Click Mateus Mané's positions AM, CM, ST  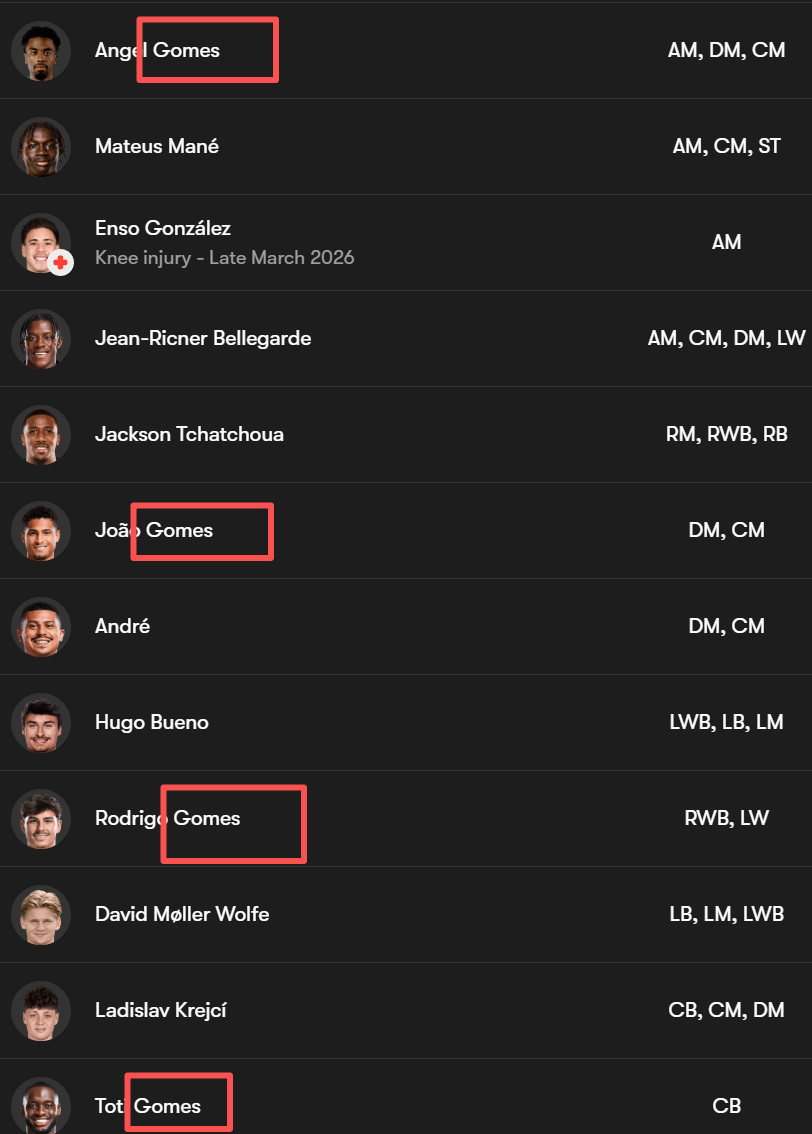click(x=726, y=146)
